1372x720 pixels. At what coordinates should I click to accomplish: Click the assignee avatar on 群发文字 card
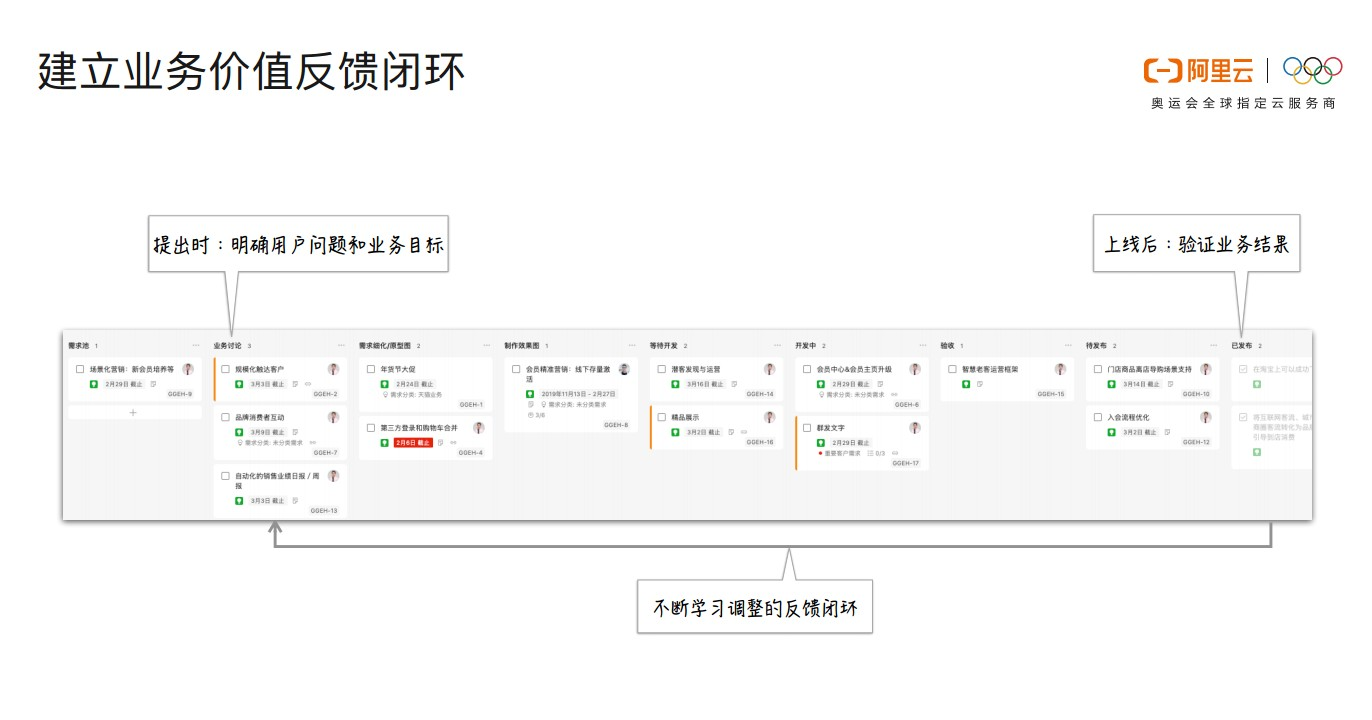pyautogui.click(x=914, y=428)
